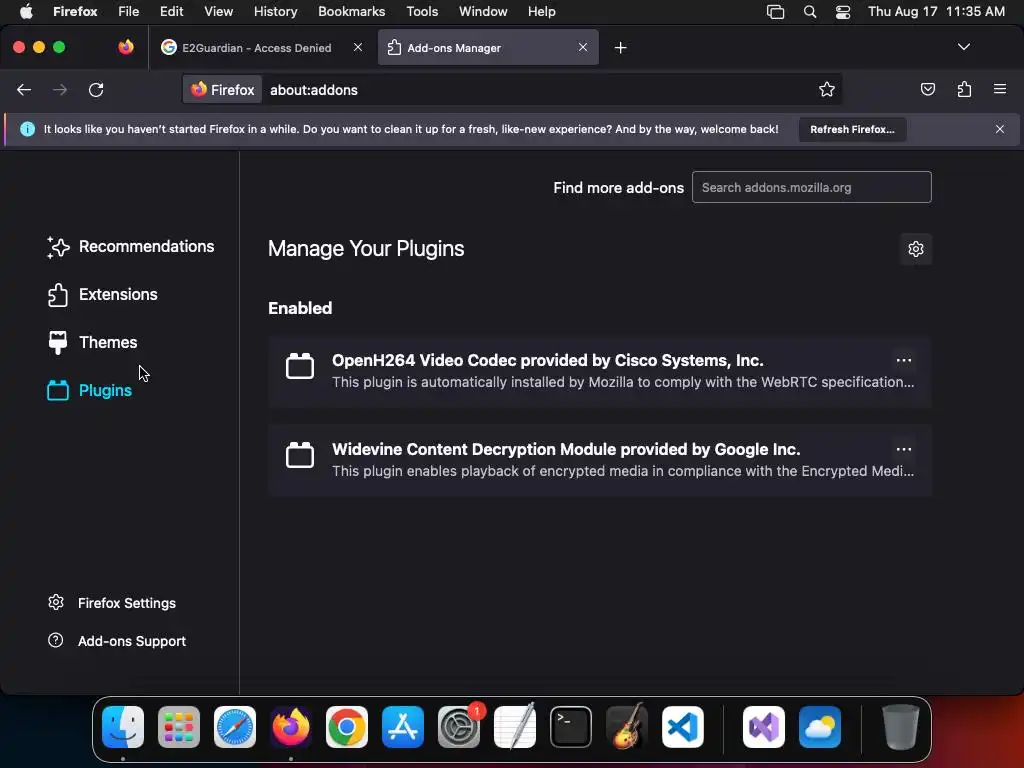Open a new tab
1024x768 pixels.
(x=620, y=48)
